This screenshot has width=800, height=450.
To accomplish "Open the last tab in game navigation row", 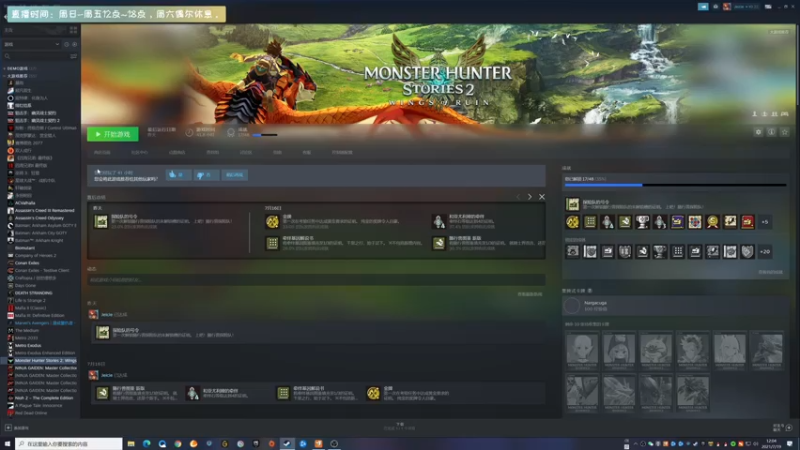I will pyautogui.click(x=342, y=153).
